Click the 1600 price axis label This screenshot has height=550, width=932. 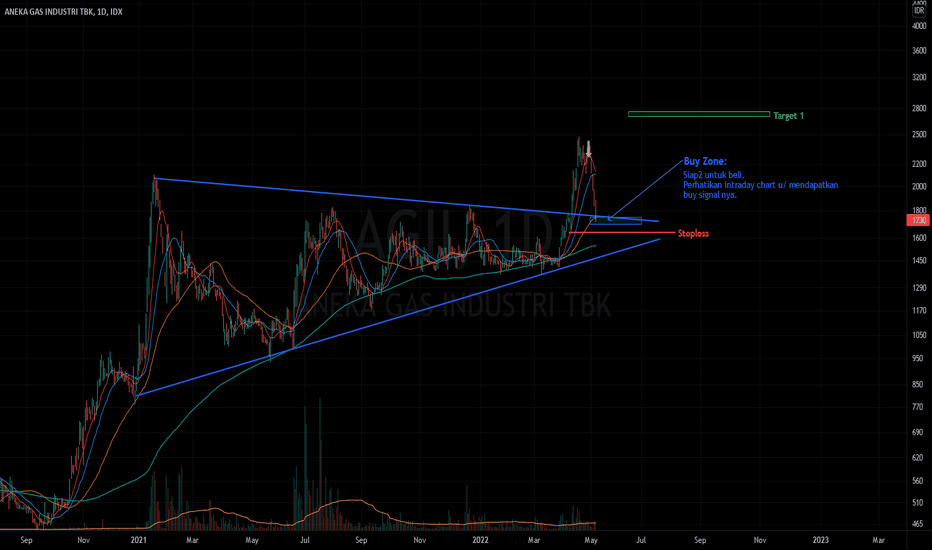(x=919, y=237)
